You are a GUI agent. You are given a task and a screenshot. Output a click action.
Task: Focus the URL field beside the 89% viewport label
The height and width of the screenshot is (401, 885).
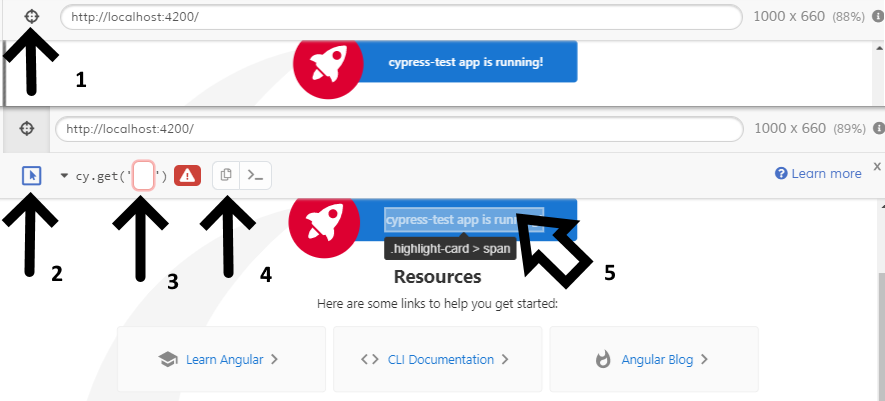(399, 129)
